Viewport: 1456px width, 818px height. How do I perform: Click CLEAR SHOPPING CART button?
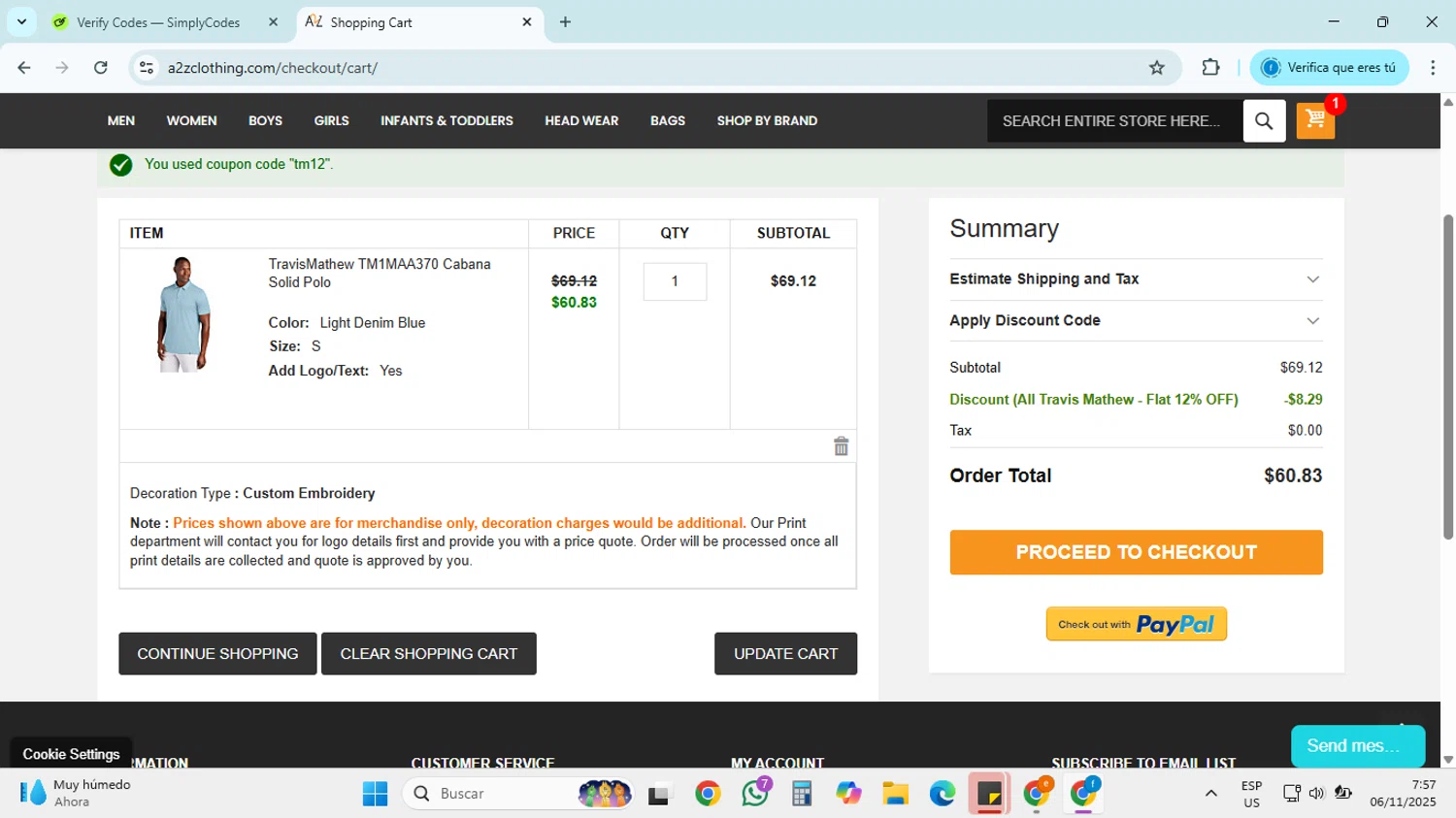pyautogui.click(x=428, y=654)
